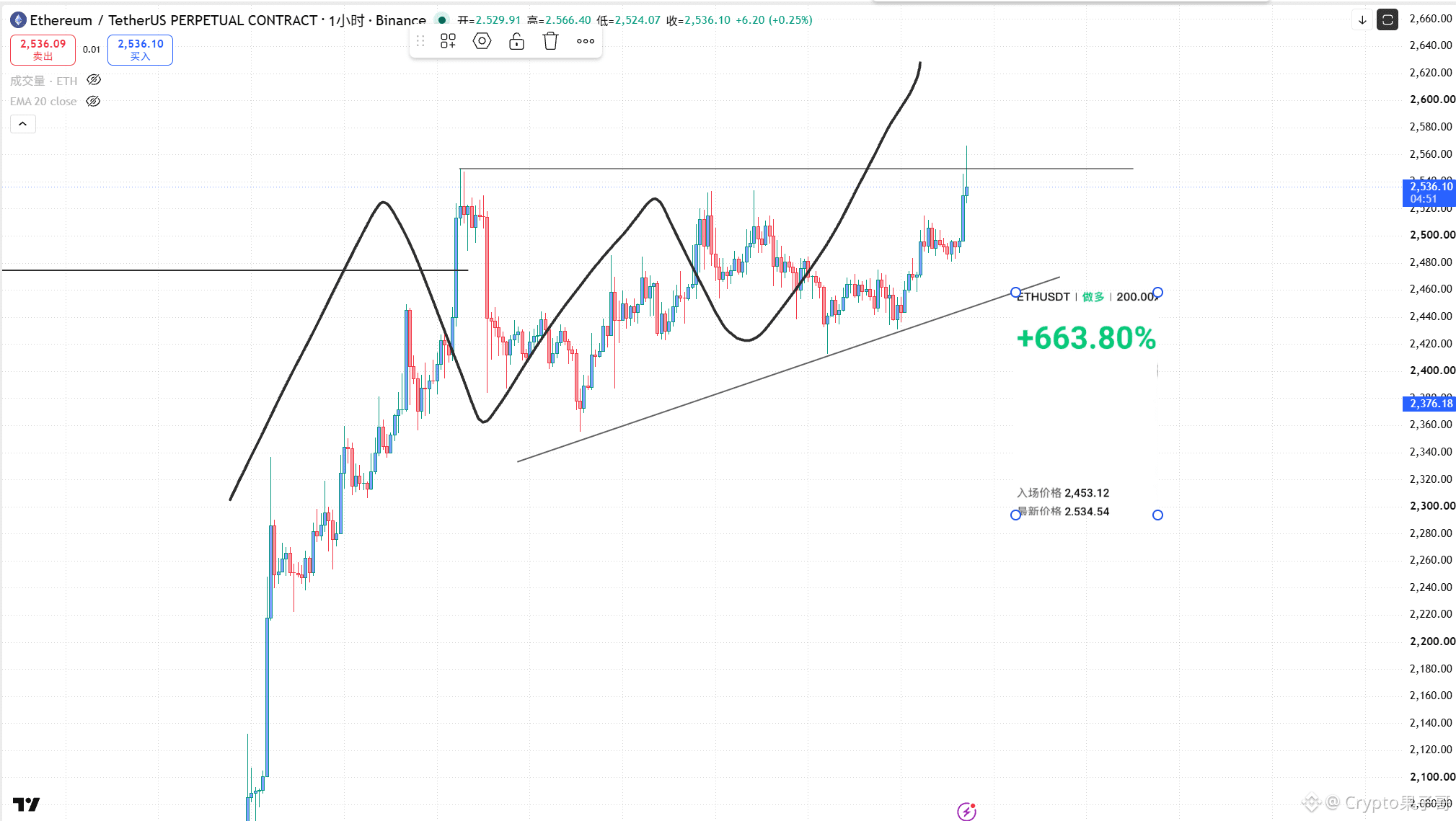Click the current price tag 2,536.10 on axis
Viewport: 1456px width, 821px height.
[1429, 192]
